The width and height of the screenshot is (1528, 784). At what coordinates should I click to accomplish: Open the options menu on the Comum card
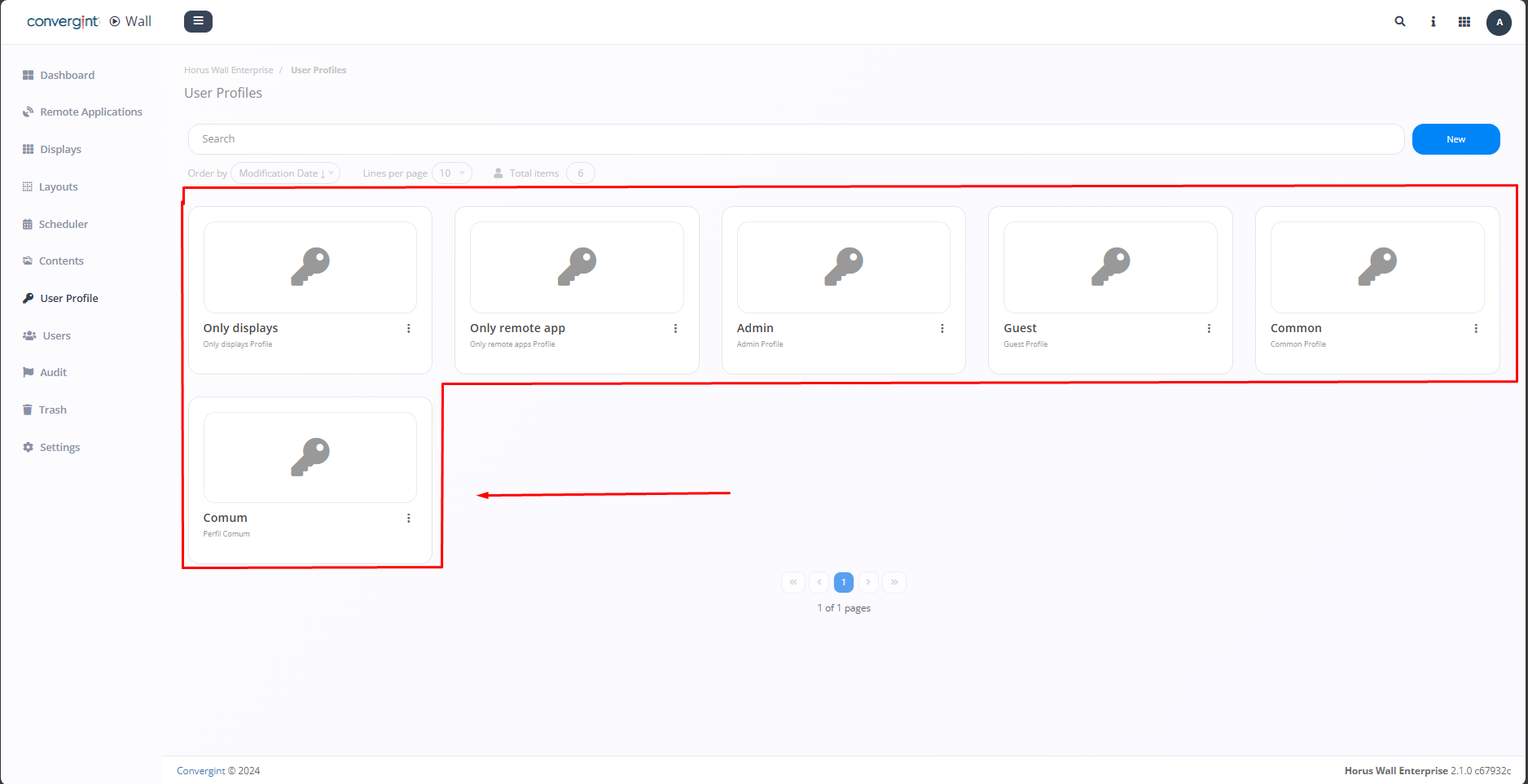(409, 518)
